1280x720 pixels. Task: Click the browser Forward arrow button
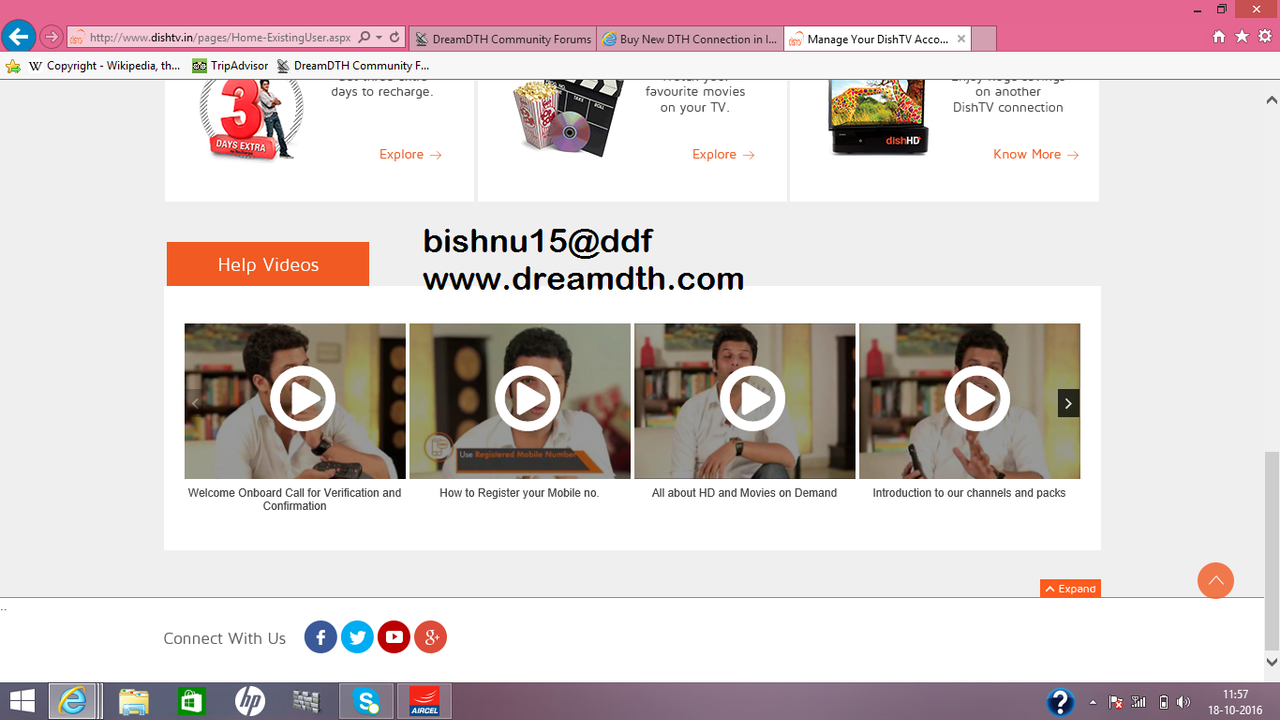(x=51, y=38)
